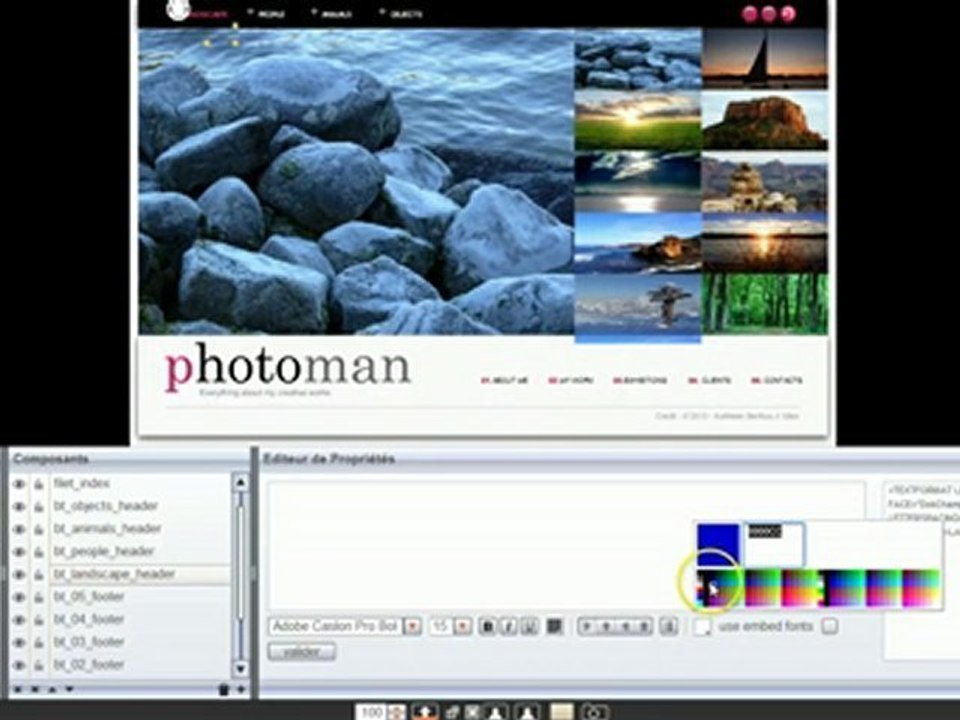Click the second pink round button in site header
960x720 pixels.
[x=769, y=14]
